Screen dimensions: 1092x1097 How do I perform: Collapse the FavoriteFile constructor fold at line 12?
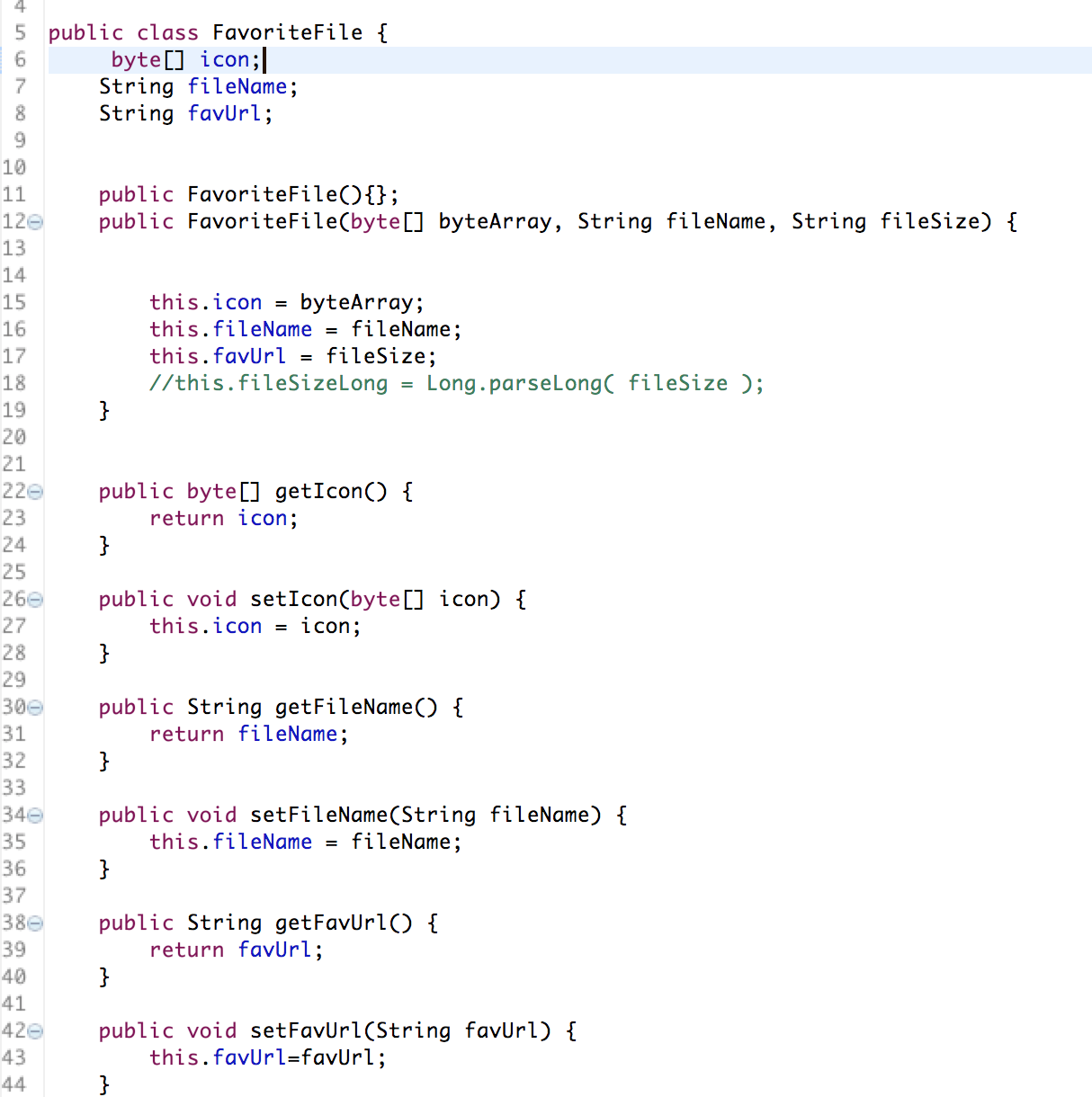[35, 222]
